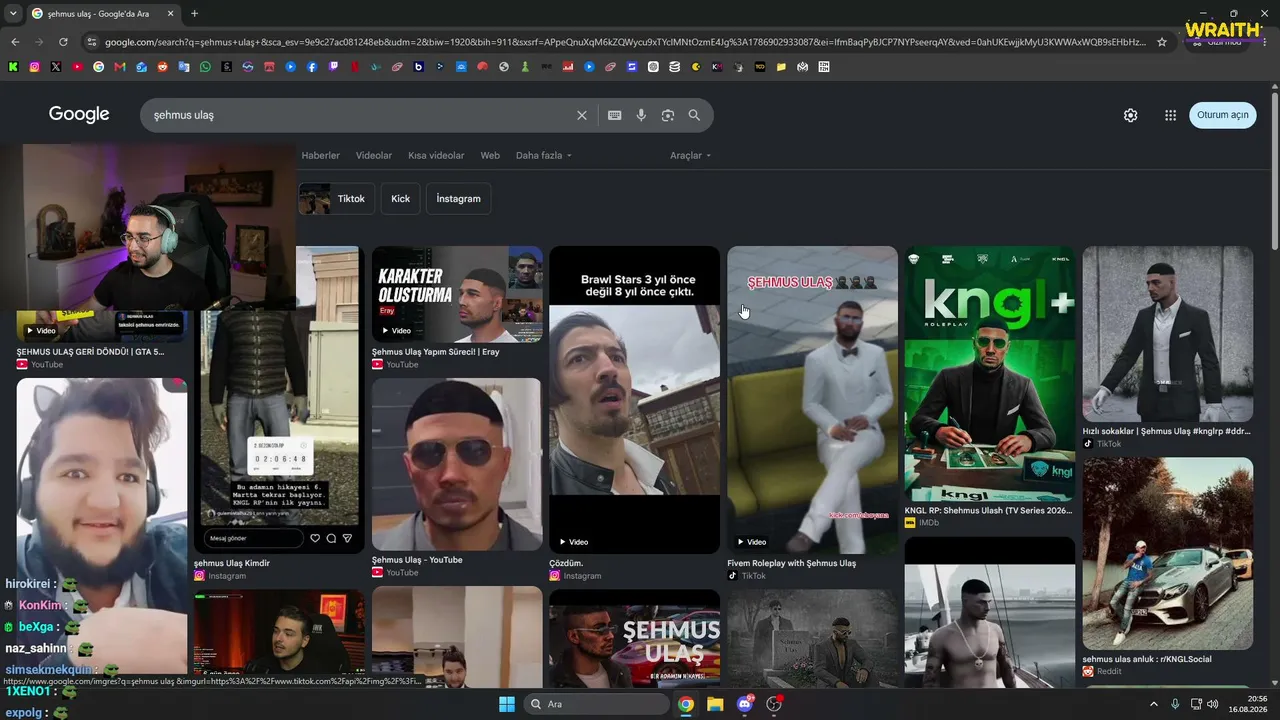
Task: Open the on-screen keyboard input tool
Action: pyautogui.click(x=615, y=115)
